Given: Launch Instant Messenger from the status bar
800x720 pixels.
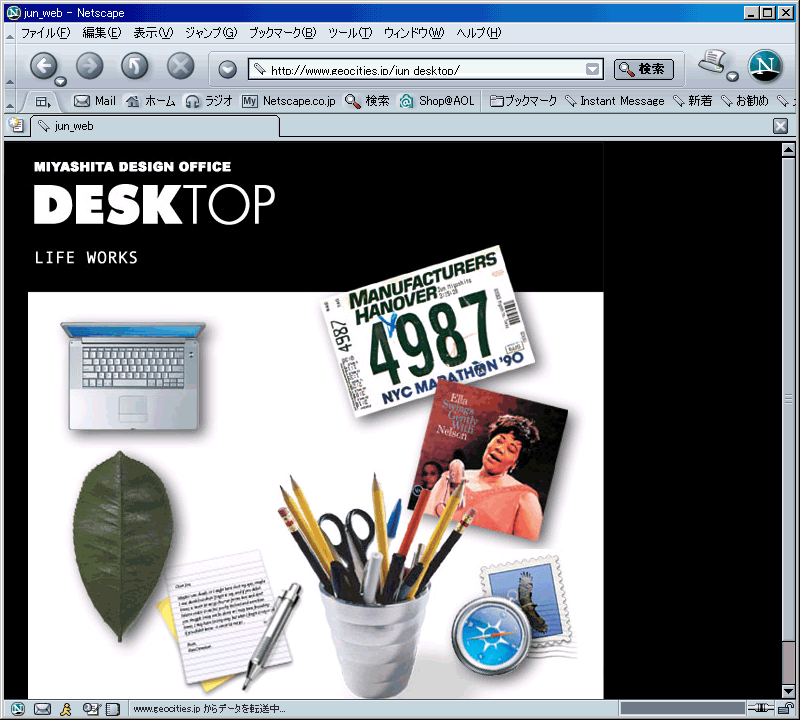Looking at the screenshot, I should tap(66, 709).
